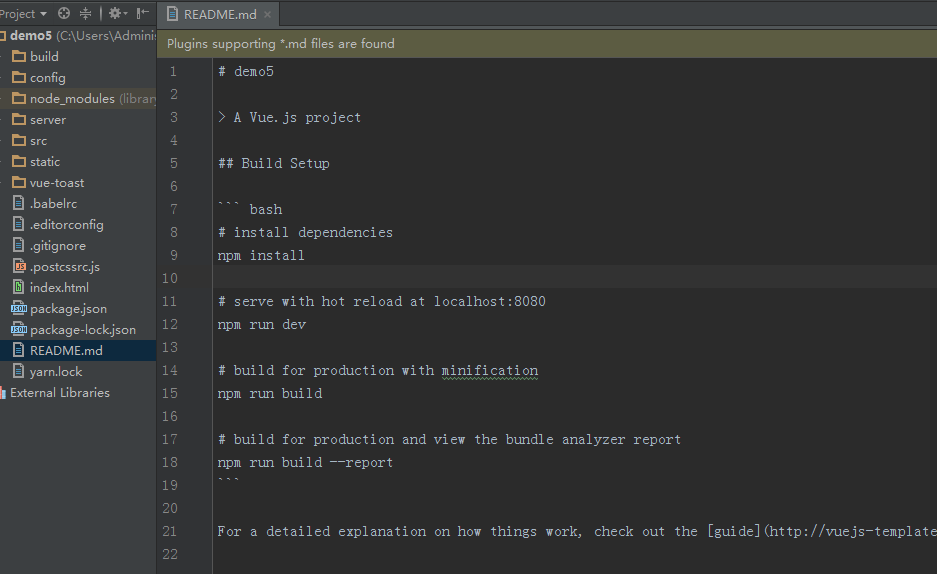Click the '## Build Setup' line

point(274,164)
